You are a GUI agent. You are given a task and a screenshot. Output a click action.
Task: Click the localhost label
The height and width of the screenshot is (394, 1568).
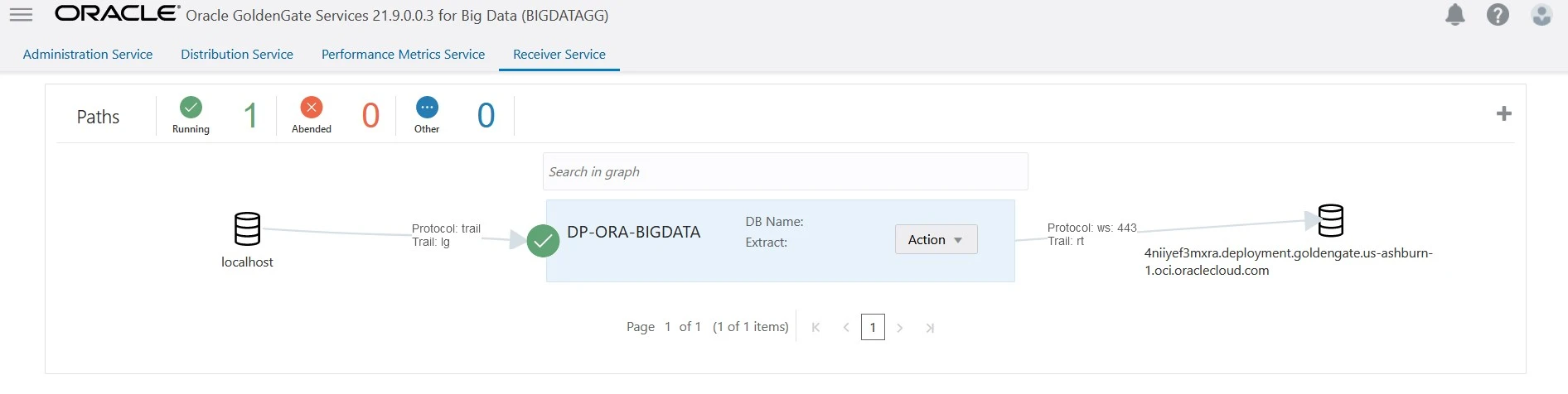(247, 262)
